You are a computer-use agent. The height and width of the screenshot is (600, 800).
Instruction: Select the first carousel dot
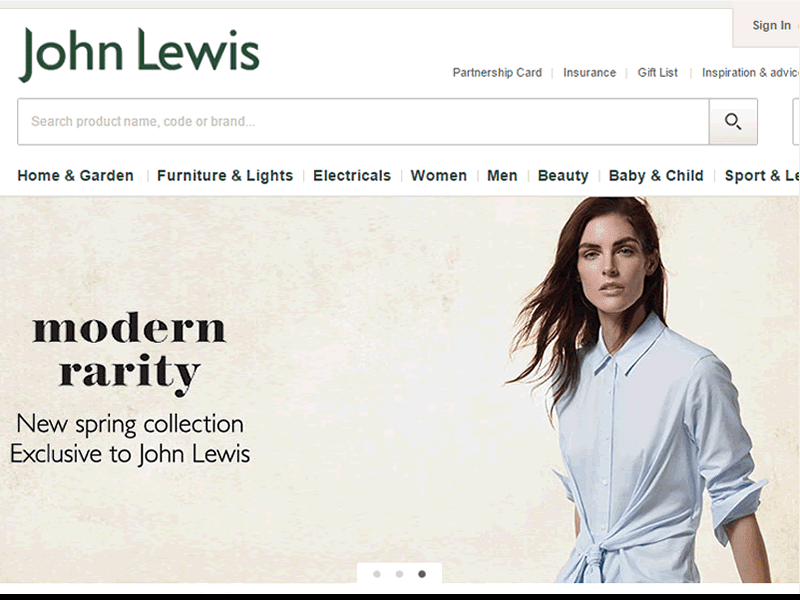[x=377, y=574]
